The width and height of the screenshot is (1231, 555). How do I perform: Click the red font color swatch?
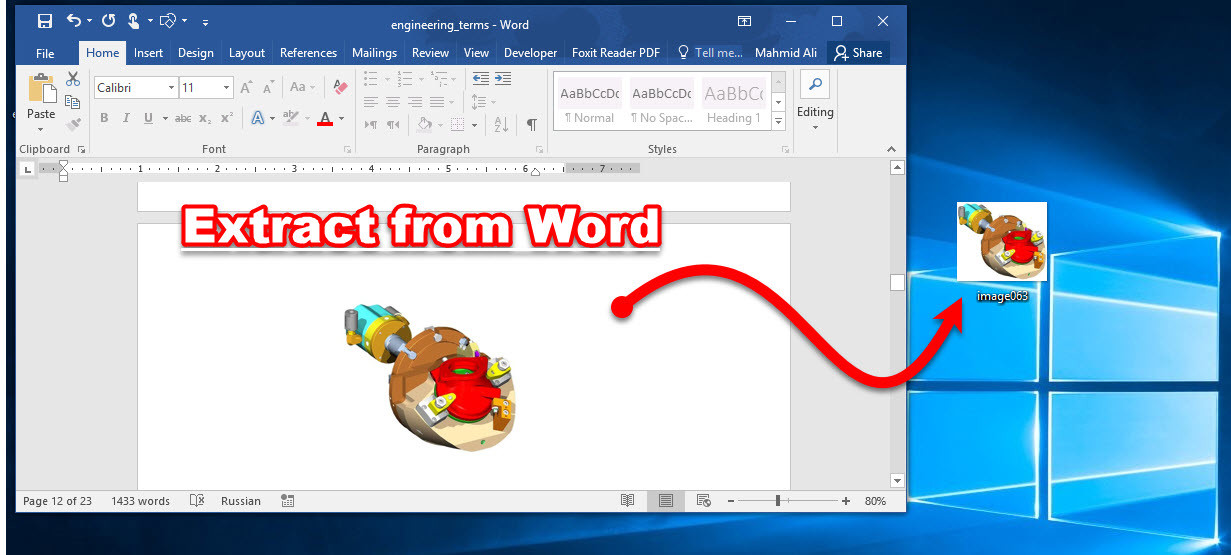tap(324, 118)
